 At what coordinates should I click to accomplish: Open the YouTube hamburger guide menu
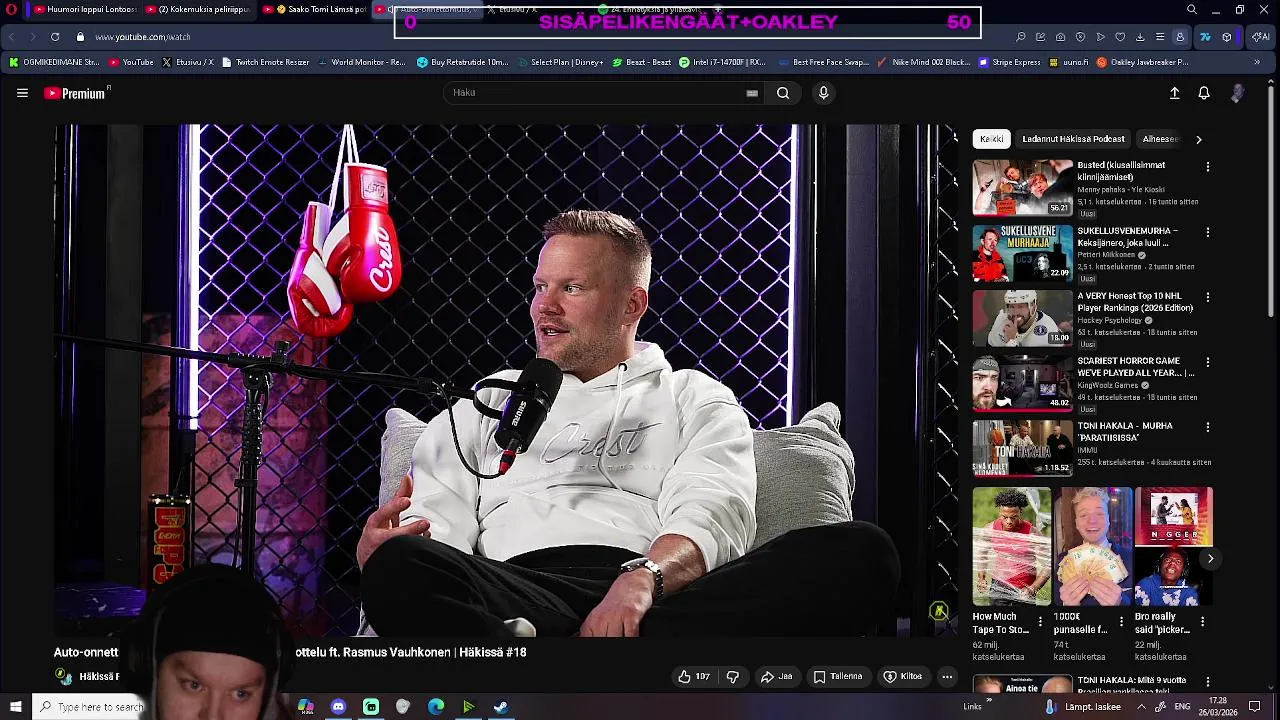tap(22, 93)
